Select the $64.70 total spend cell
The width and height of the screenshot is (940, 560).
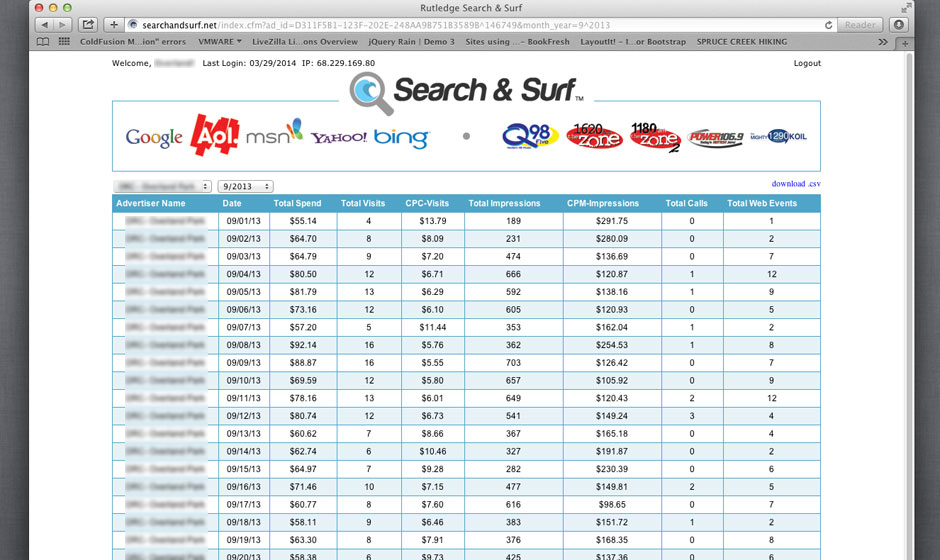pyautogui.click(x=303, y=239)
